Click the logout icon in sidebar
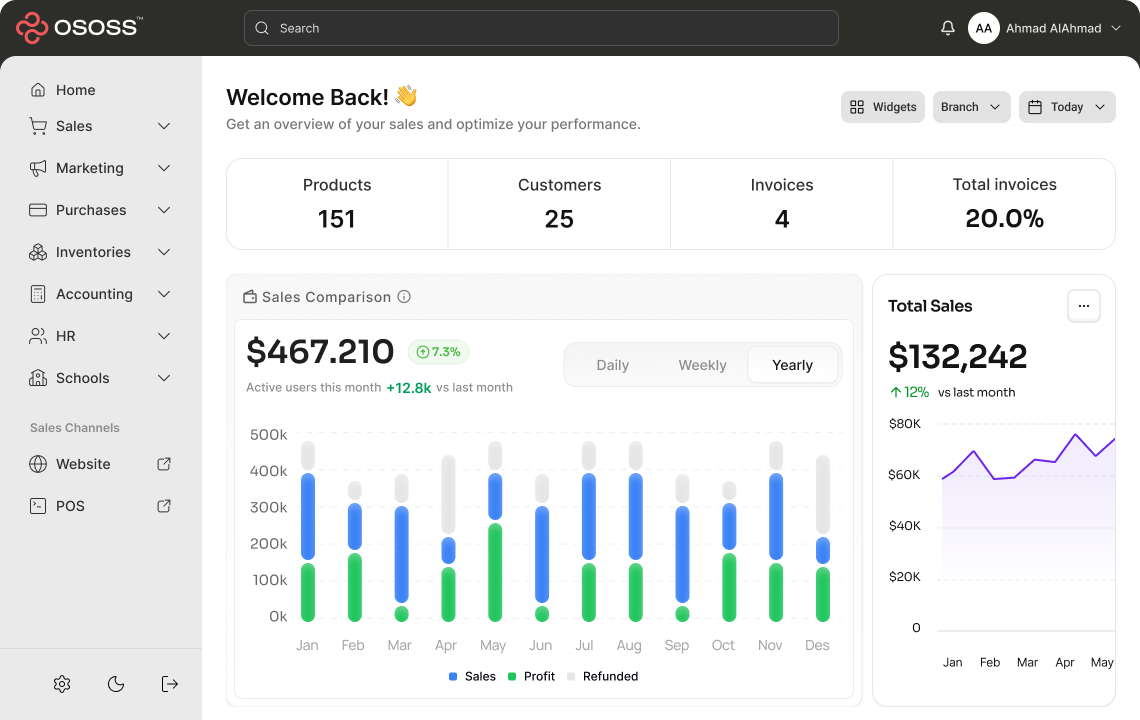Viewport: 1140px width, 720px height. [170, 684]
